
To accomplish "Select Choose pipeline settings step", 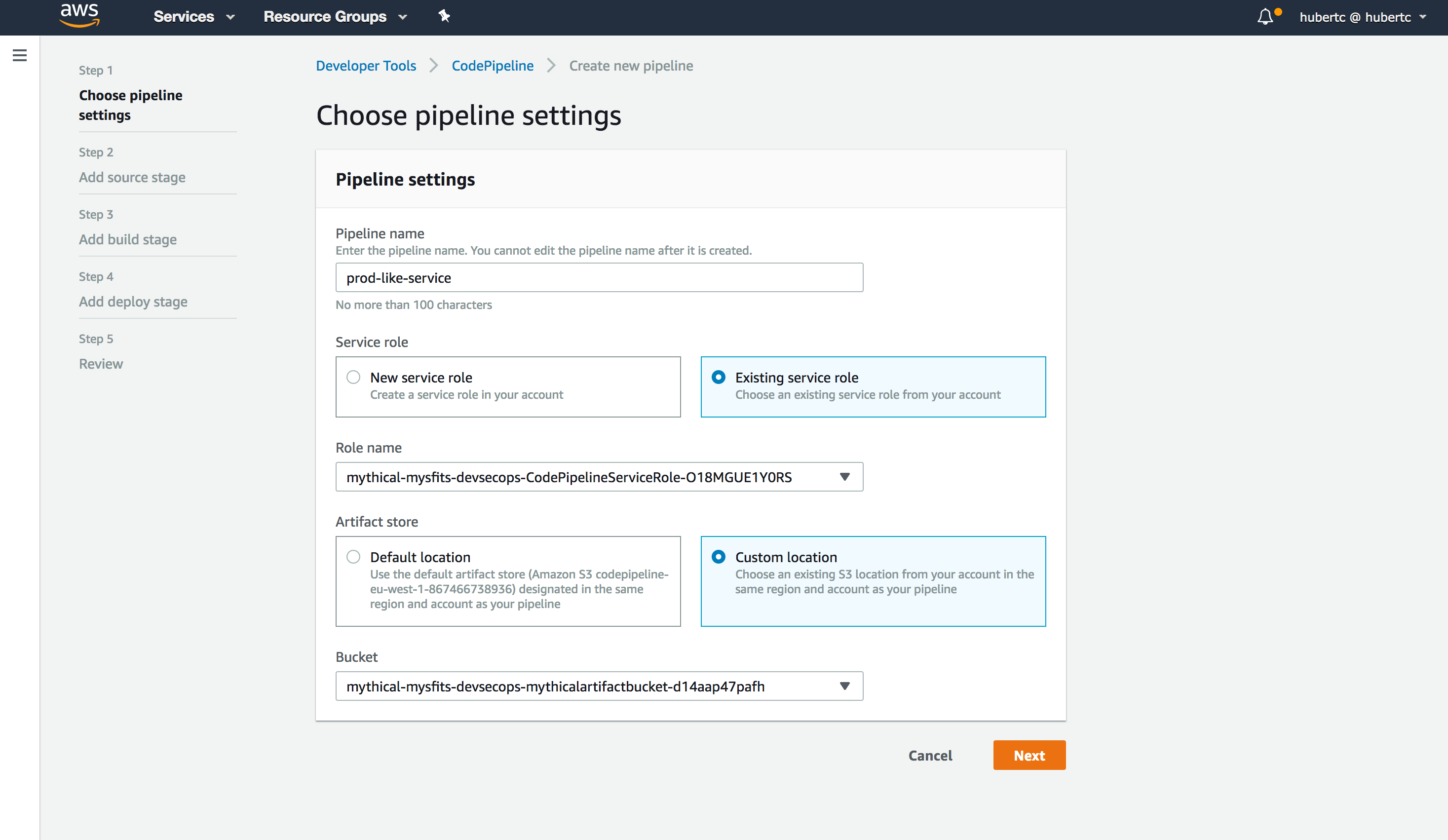I will [x=130, y=105].
